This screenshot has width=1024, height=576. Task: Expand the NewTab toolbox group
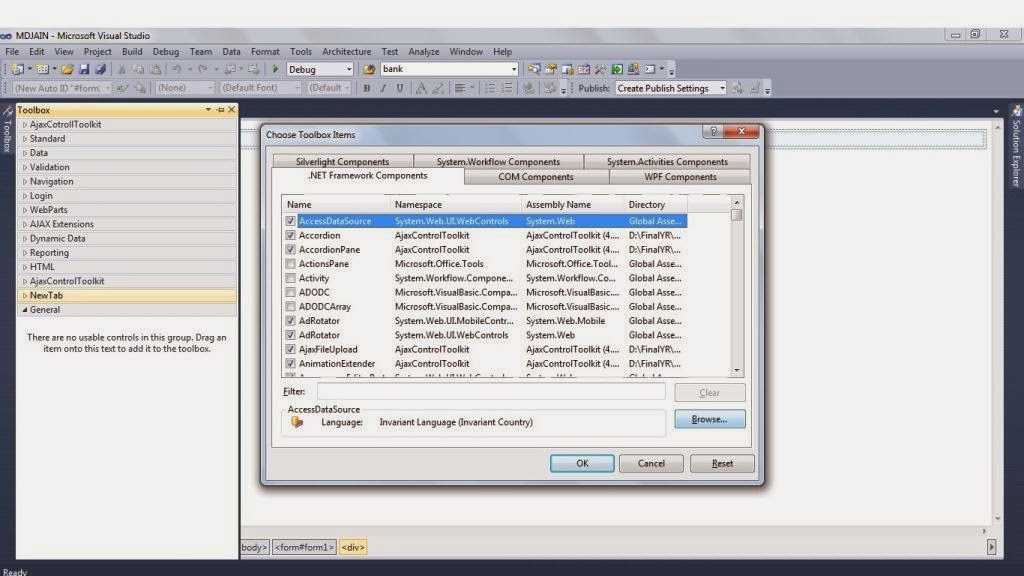(x=25, y=295)
